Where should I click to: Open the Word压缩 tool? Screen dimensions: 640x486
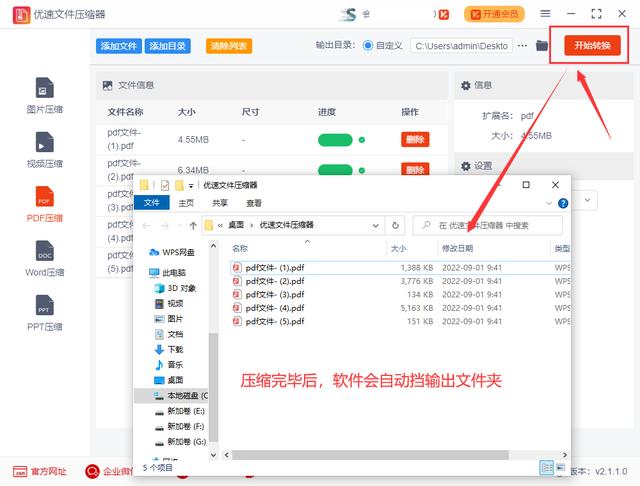click(x=44, y=258)
